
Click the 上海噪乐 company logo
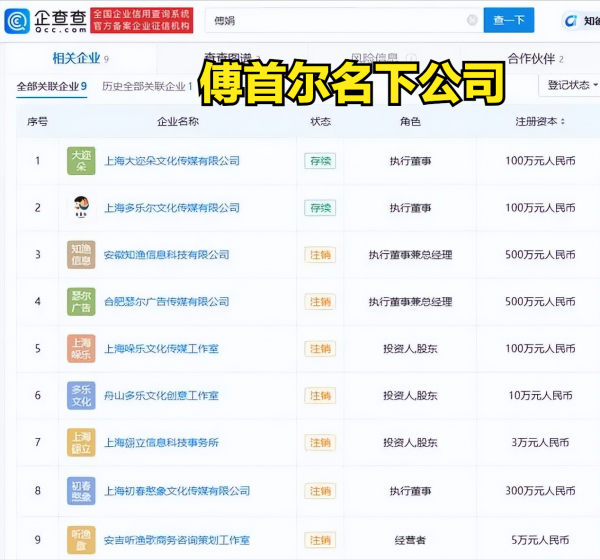click(81, 349)
